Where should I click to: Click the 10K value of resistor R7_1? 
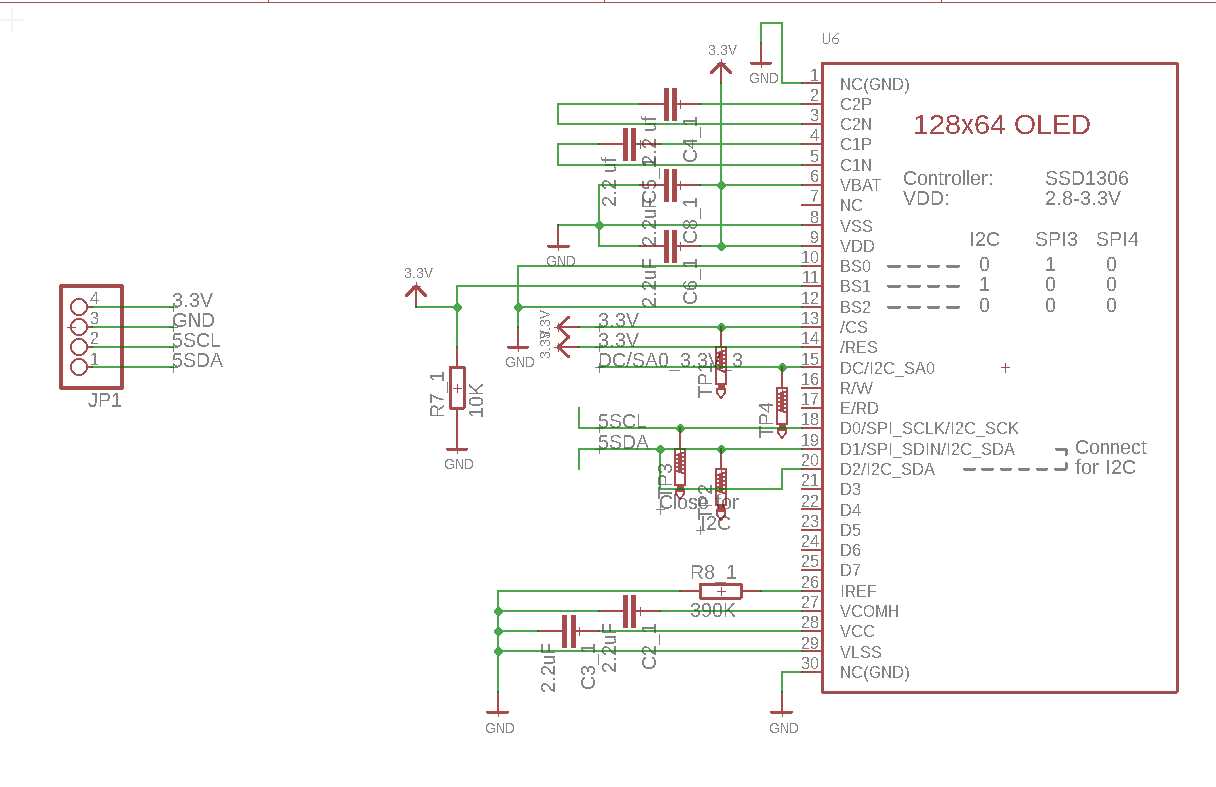point(477,399)
